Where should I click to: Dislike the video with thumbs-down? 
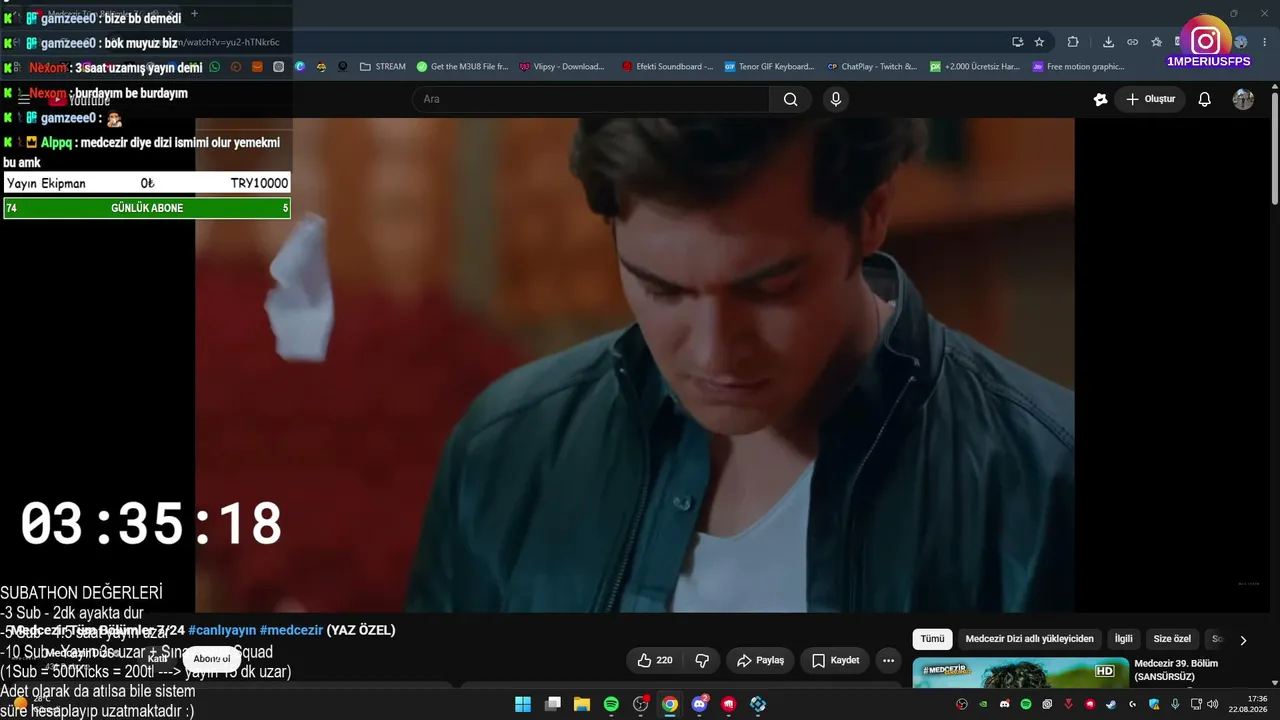[x=702, y=660]
